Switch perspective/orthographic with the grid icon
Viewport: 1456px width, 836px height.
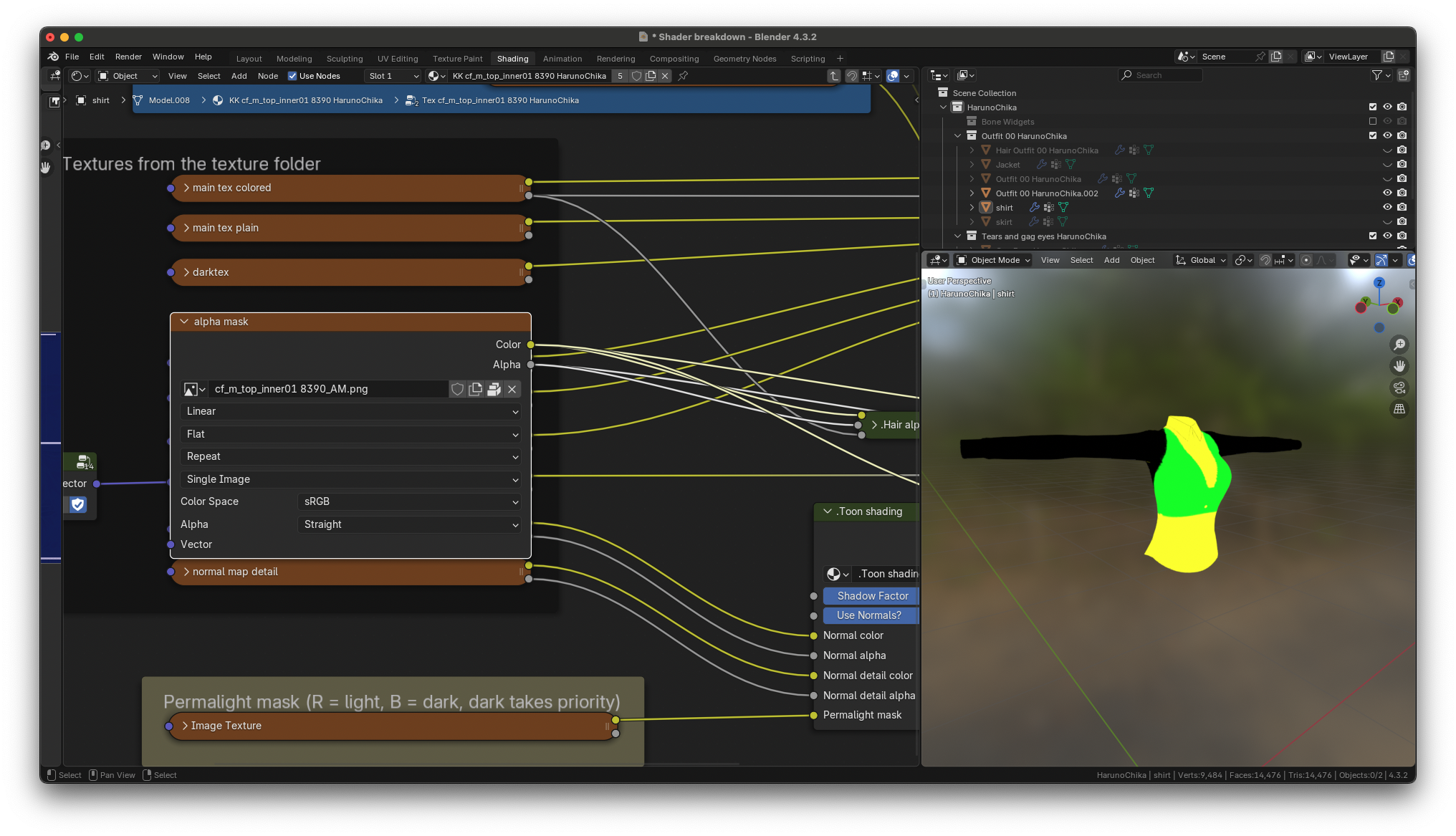pyautogui.click(x=1399, y=409)
